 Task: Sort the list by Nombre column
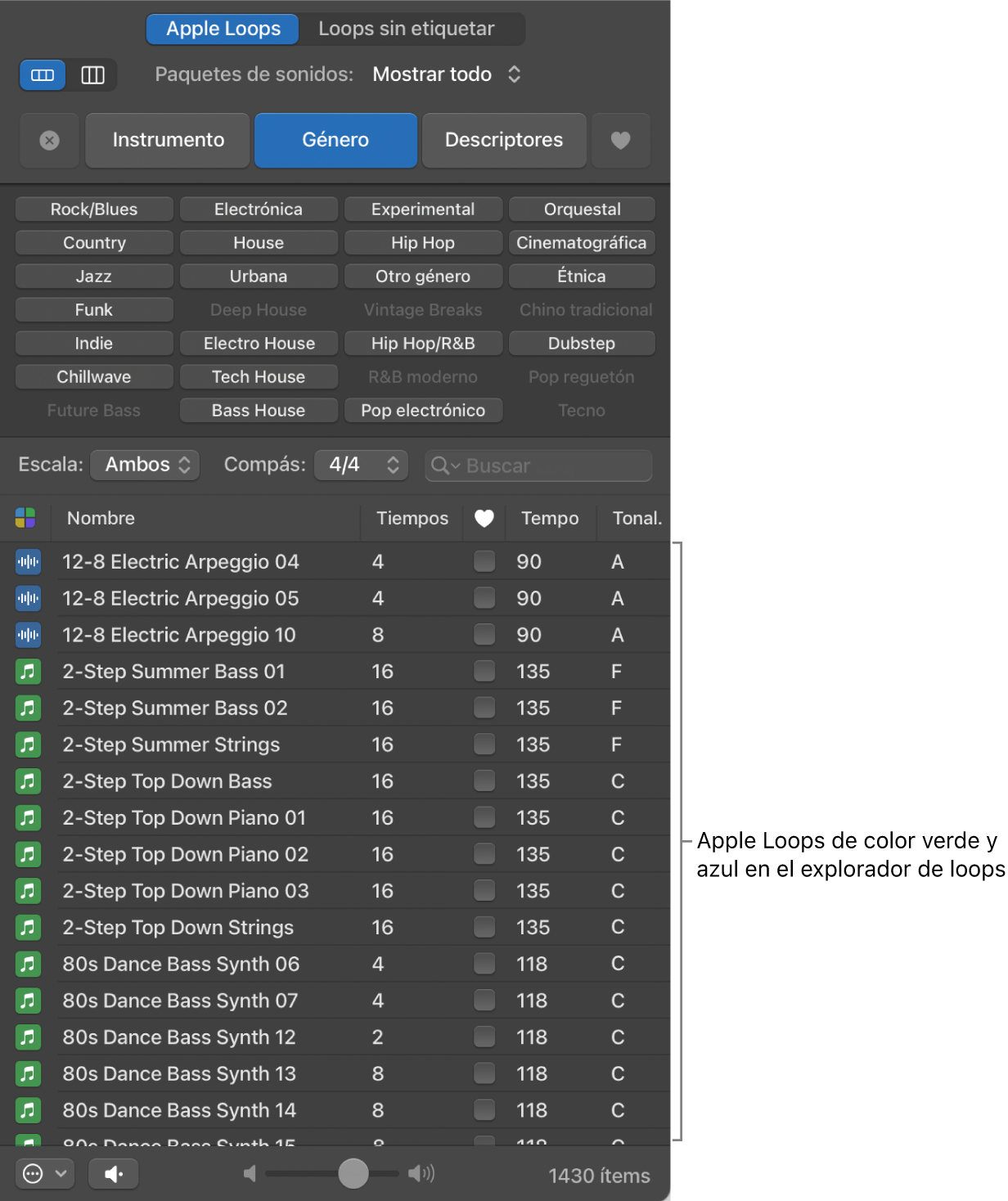pos(101,518)
